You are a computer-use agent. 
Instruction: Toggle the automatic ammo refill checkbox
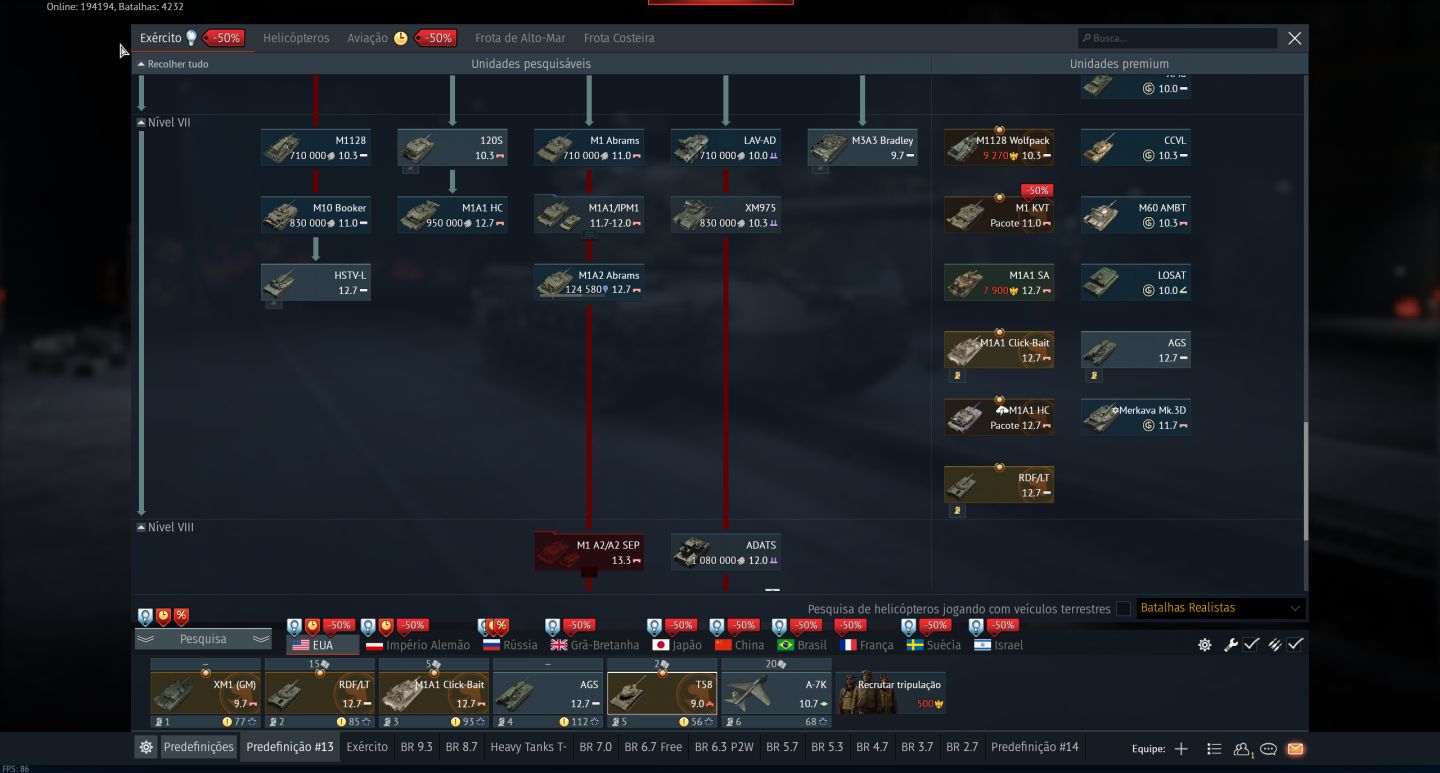[1295, 645]
